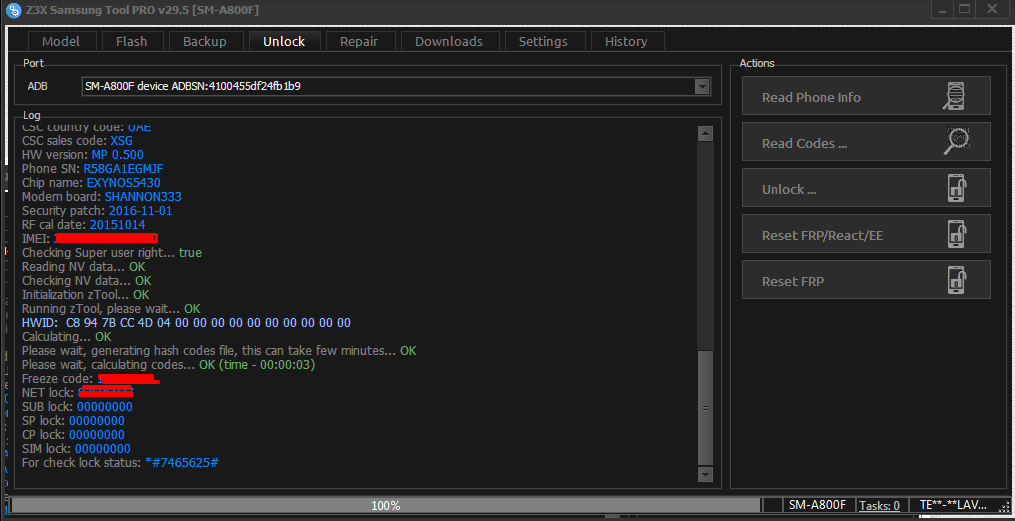Click the TE**-**LAV status bar entry
This screenshot has height=521, width=1015.
[954, 505]
